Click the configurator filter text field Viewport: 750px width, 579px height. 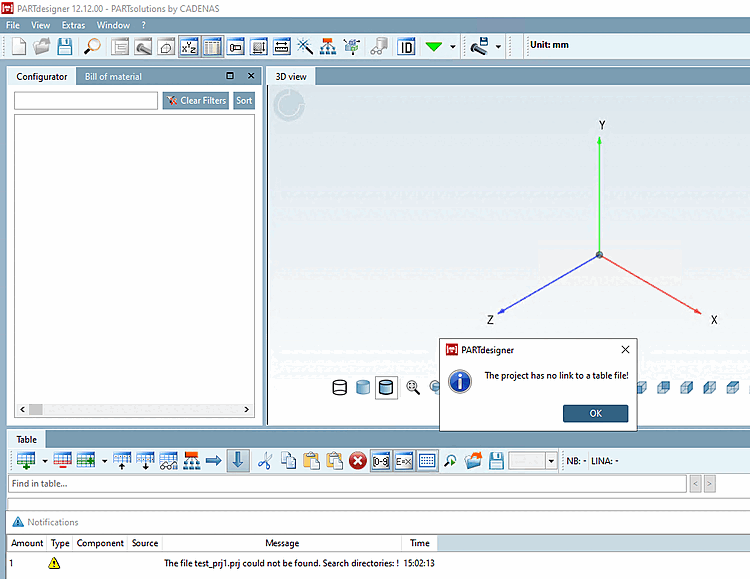pos(86,100)
